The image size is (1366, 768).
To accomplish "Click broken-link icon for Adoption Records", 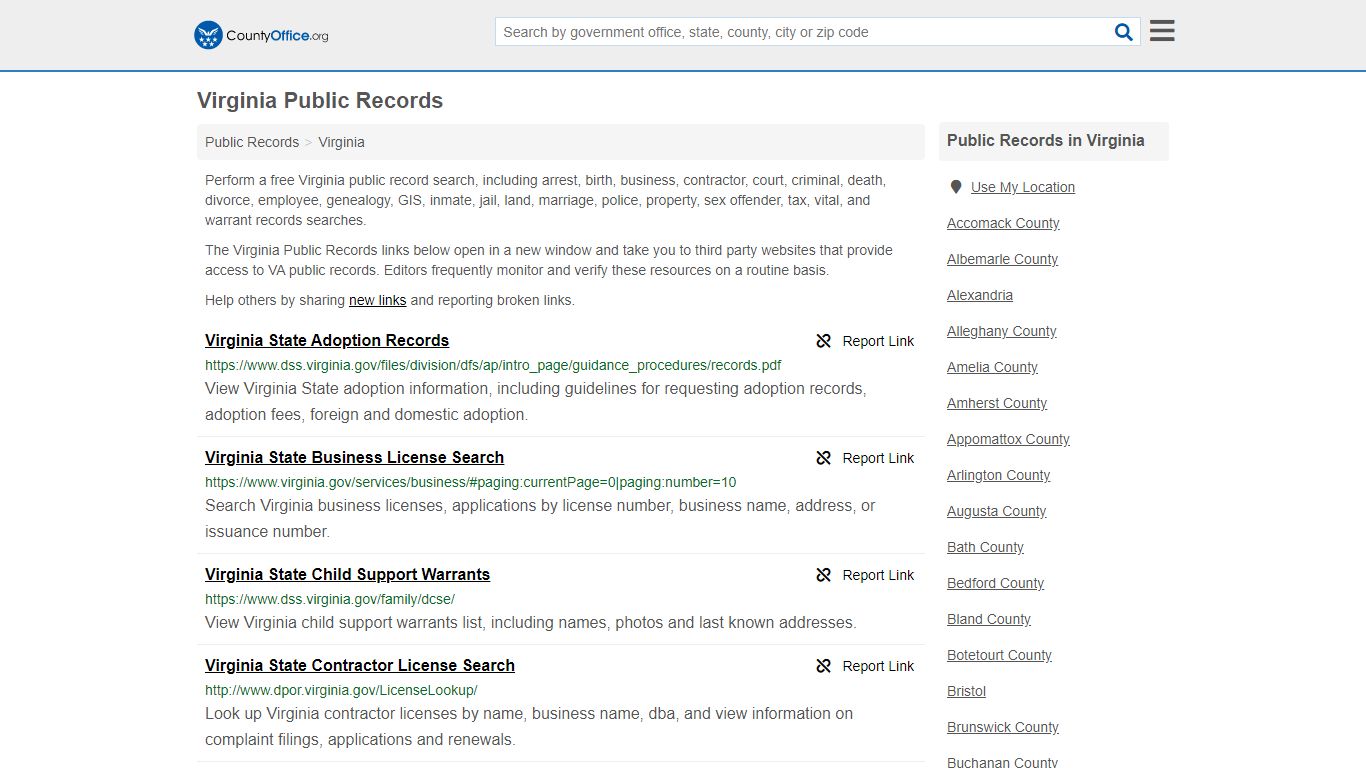I will [x=824, y=341].
